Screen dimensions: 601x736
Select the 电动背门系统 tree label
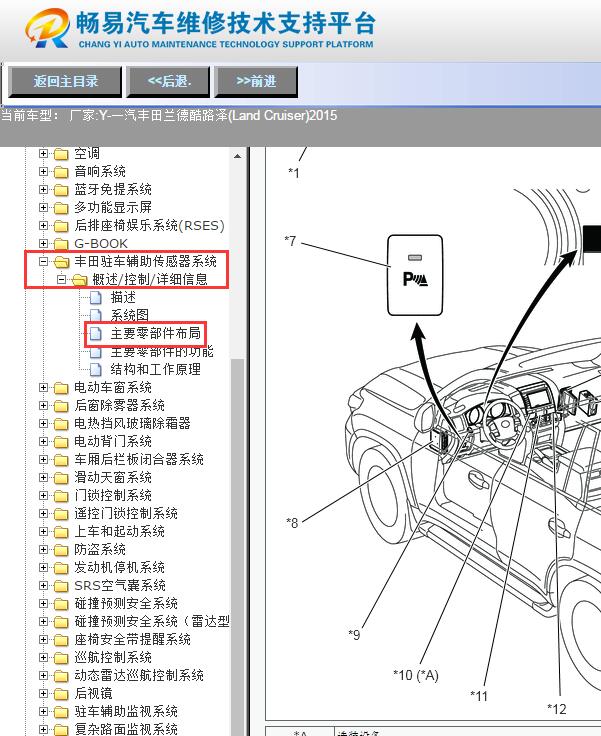pyautogui.click(x=113, y=441)
